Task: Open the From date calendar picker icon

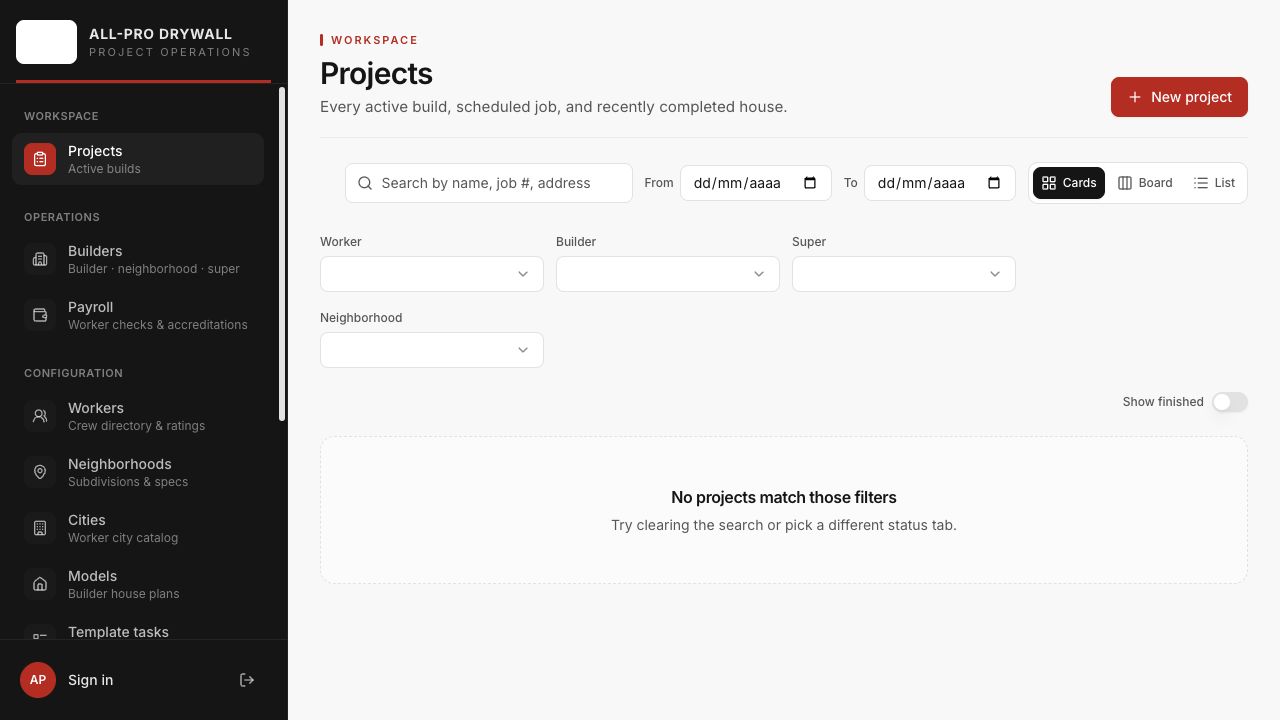Action: (810, 183)
